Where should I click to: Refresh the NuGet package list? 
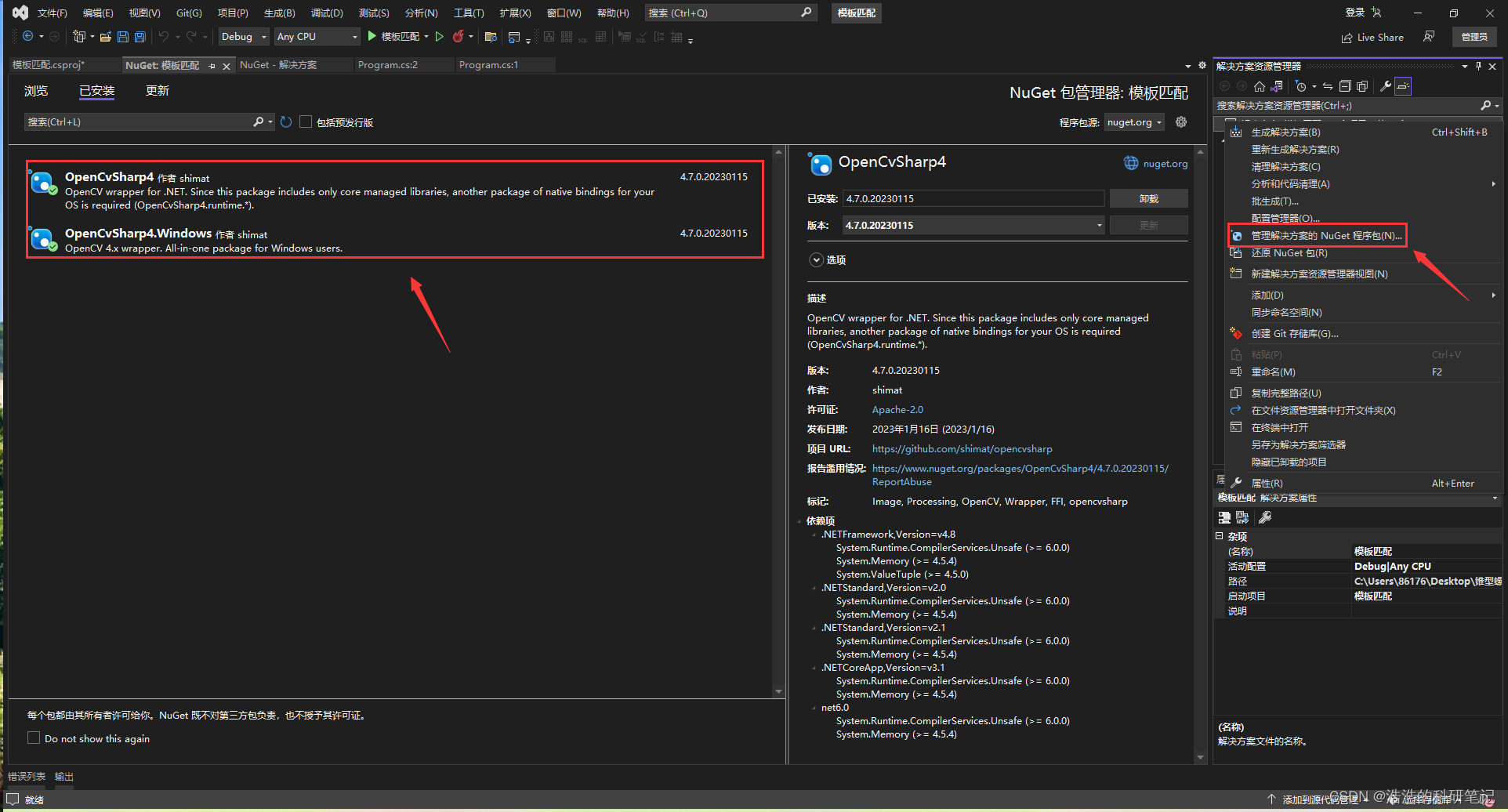[x=286, y=121]
